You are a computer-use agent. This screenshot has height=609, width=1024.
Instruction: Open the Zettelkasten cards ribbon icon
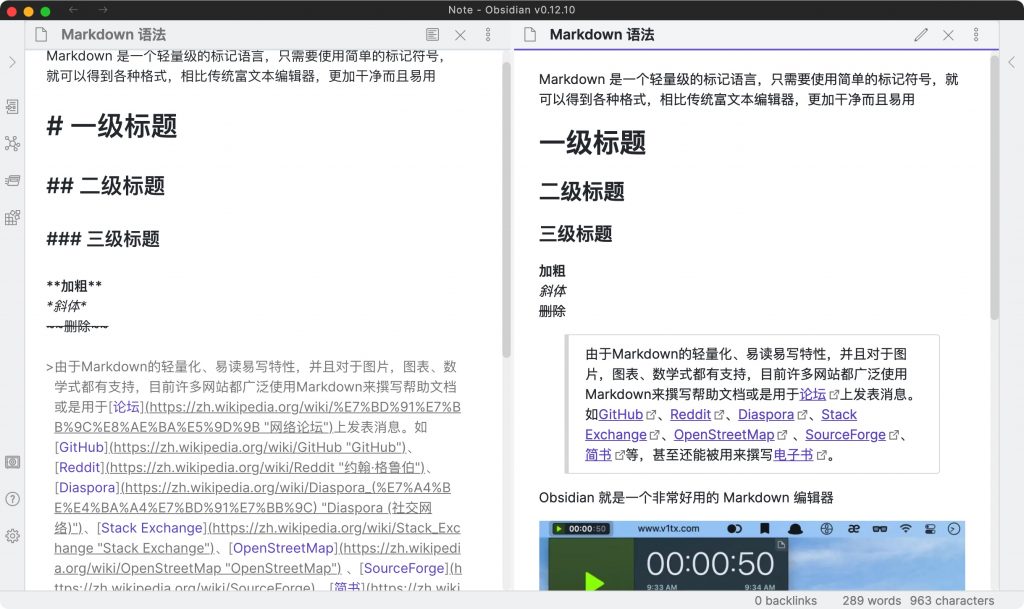(12, 180)
